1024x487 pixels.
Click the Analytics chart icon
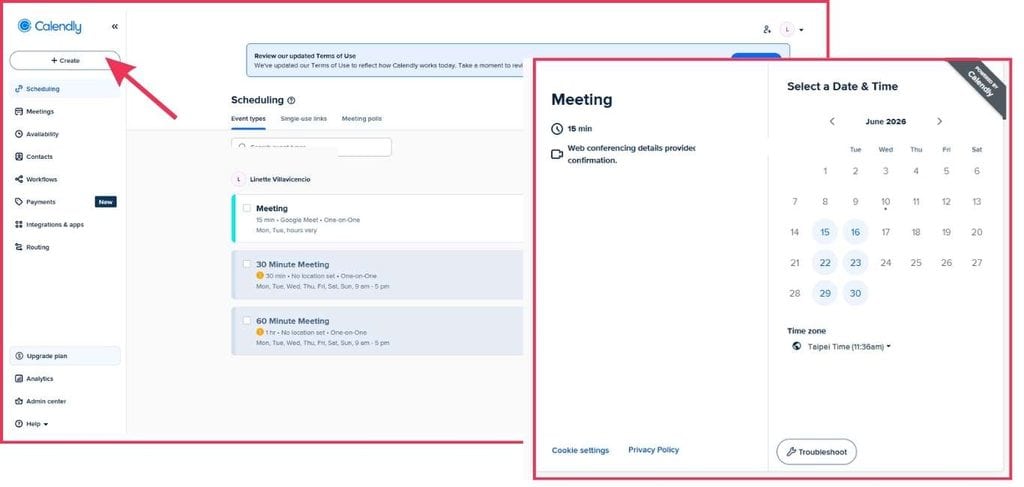[x=19, y=379]
